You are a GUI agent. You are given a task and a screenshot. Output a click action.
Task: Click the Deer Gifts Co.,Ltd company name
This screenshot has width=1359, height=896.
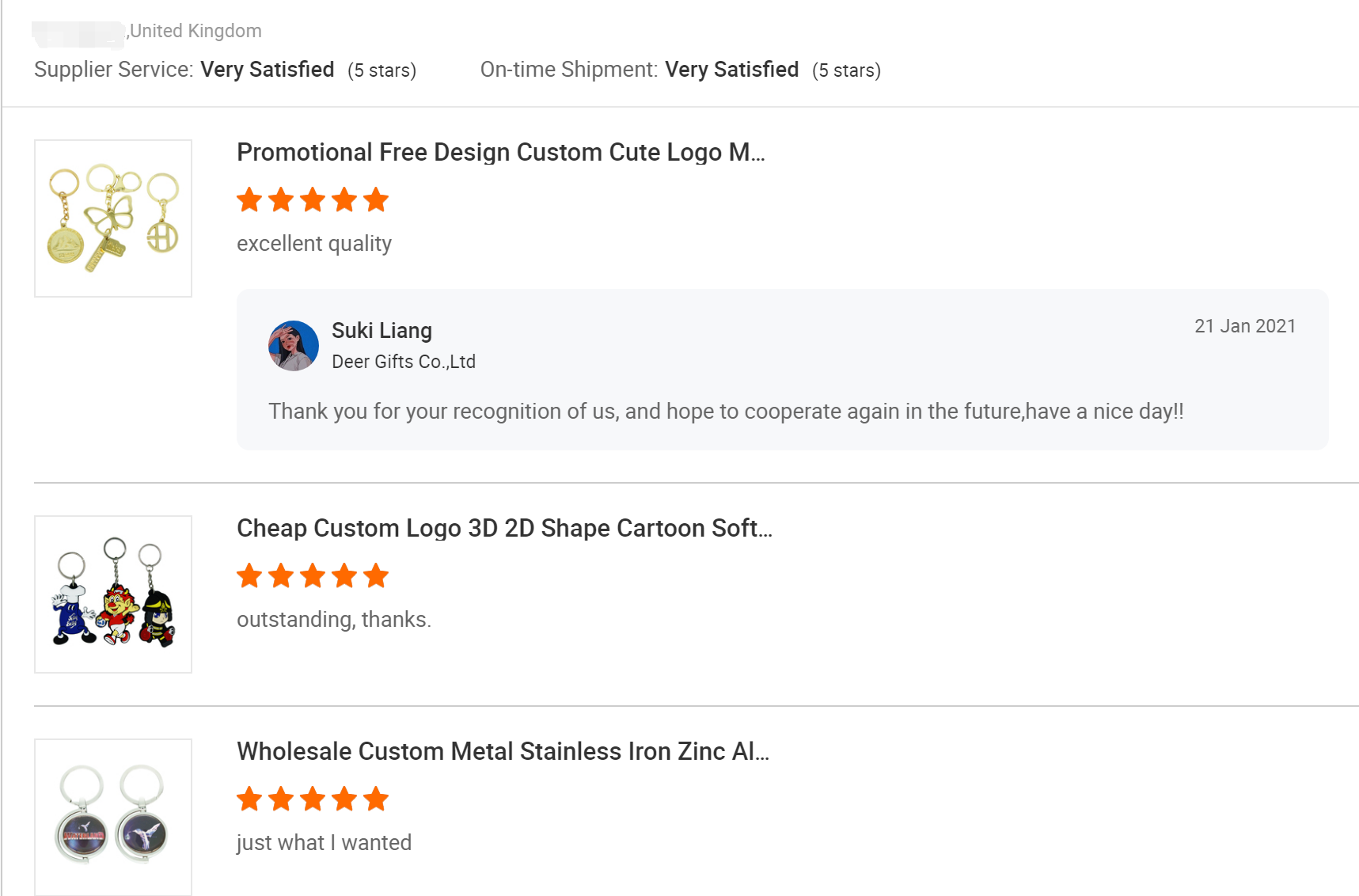click(x=404, y=362)
